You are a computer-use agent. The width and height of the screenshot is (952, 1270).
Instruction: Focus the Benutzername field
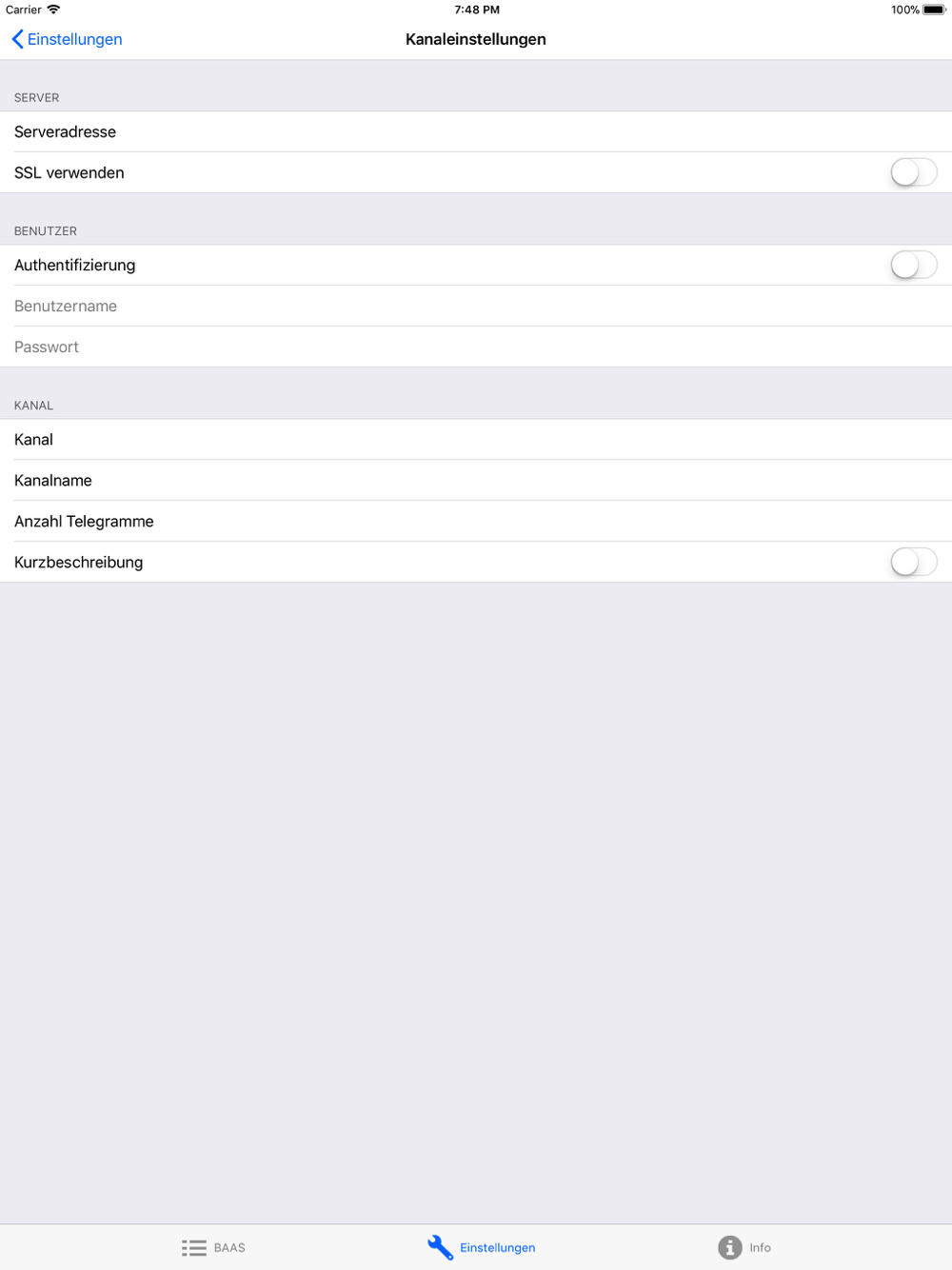click(476, 306)
